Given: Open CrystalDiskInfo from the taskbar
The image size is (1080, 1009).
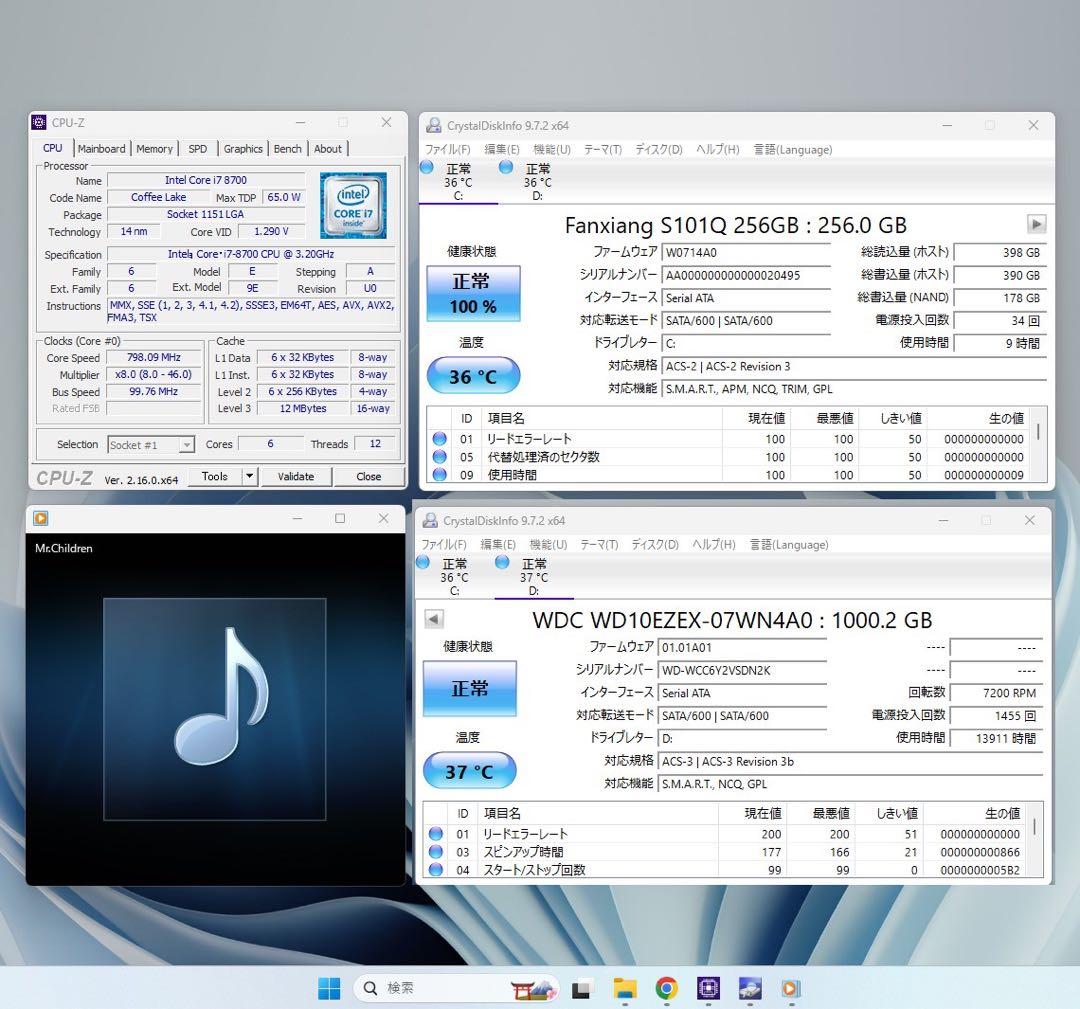Looking at the screenshot, I should click(x=750, y=987).
